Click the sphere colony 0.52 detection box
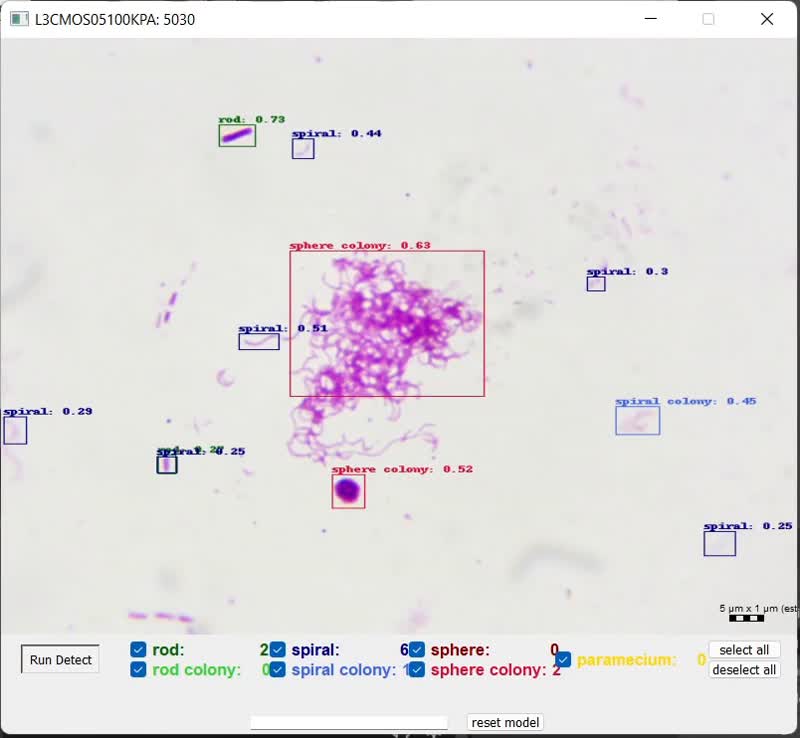 coord(348,491)
